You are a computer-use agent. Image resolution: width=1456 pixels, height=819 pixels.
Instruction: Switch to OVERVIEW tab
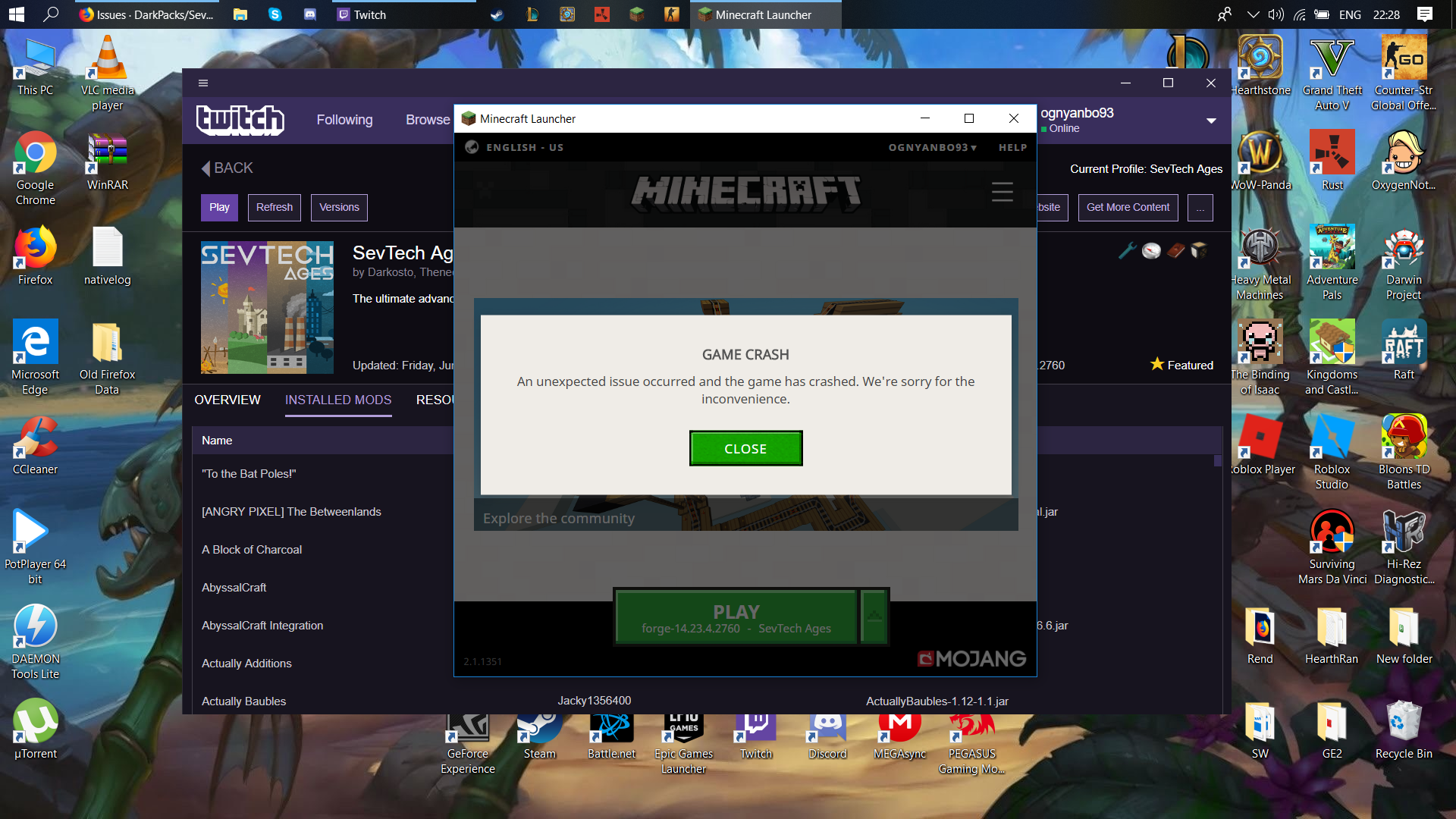coord(227,400)
